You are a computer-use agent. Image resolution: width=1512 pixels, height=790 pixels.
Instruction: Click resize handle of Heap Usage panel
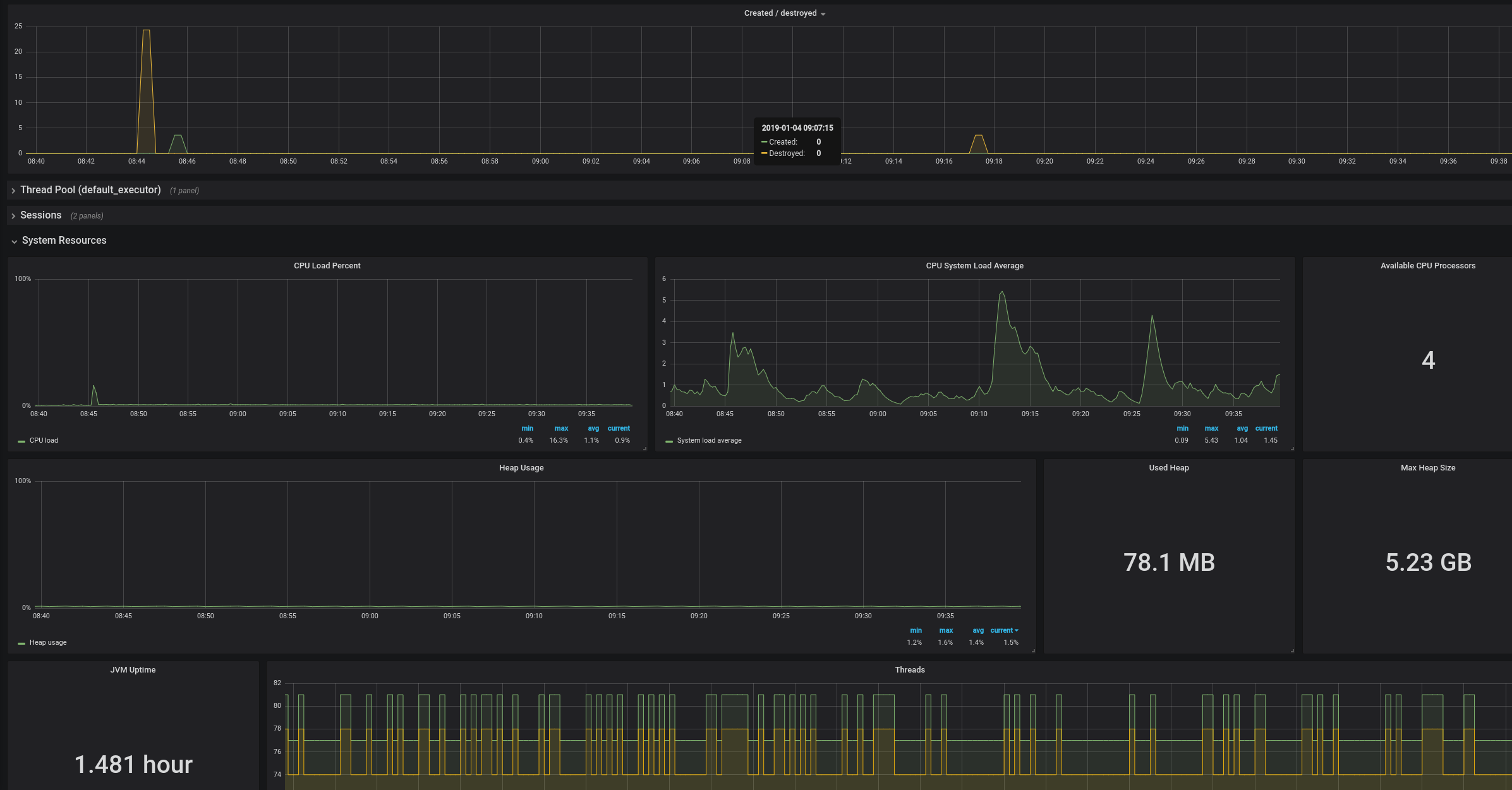coord(1033,650)
